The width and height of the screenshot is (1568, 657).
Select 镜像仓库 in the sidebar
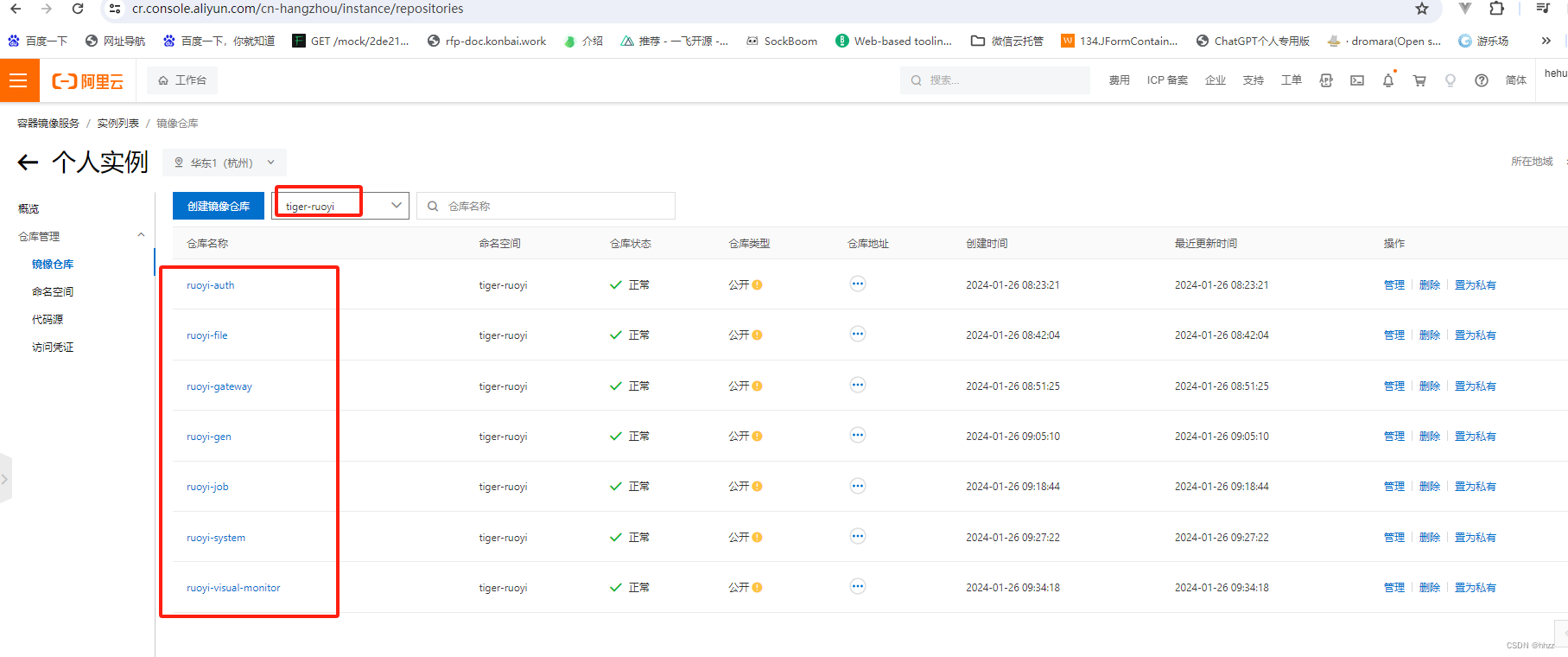coord(53,264)
